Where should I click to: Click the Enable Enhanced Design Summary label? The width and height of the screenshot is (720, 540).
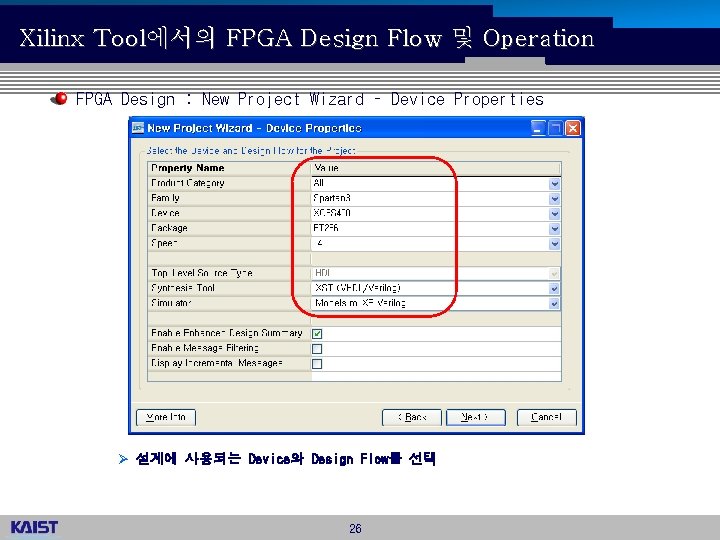[x=227, y=333]
